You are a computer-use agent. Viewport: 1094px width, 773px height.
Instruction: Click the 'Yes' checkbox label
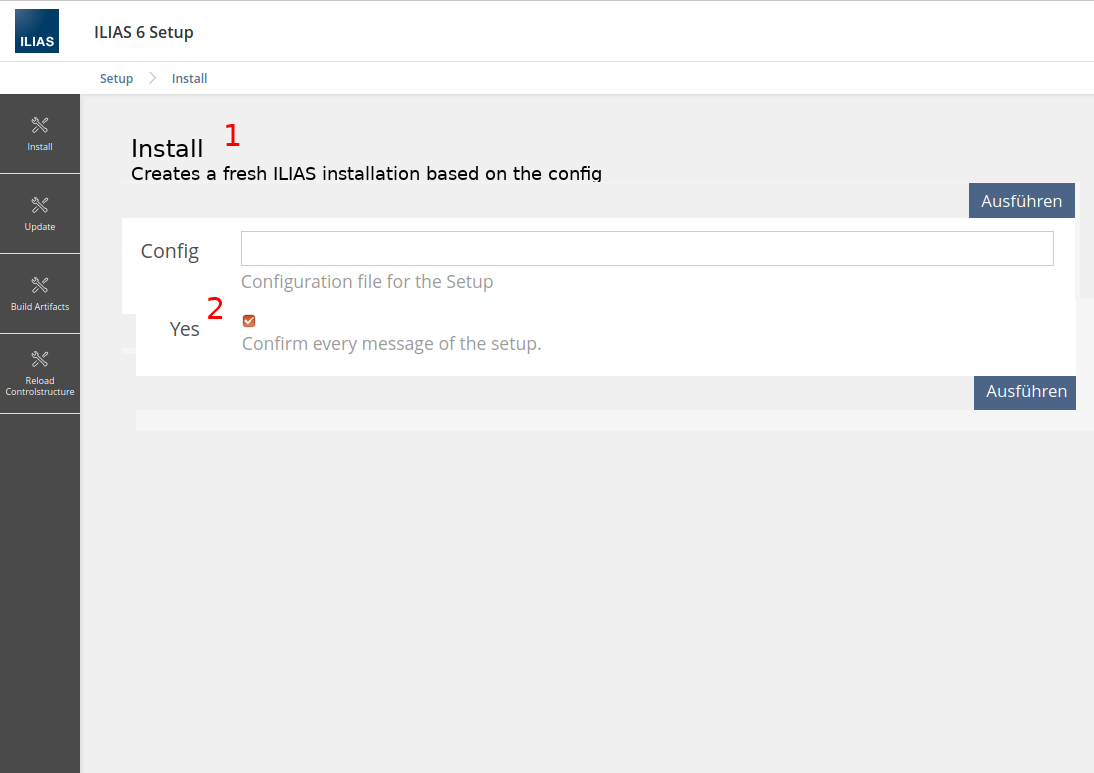coord(185,329)
